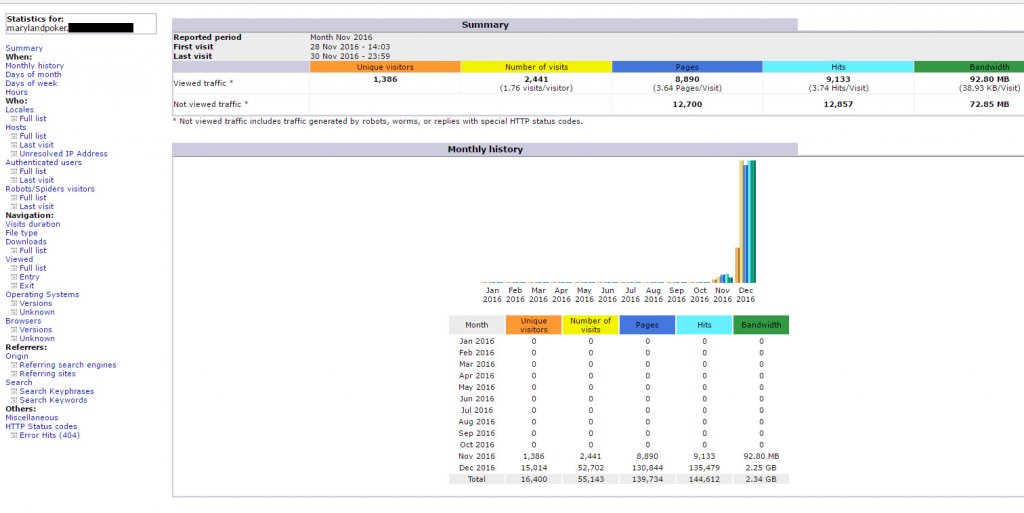Select the 139,734 total pages cell
Screen dimensions: 1024x513
[647, 479]
